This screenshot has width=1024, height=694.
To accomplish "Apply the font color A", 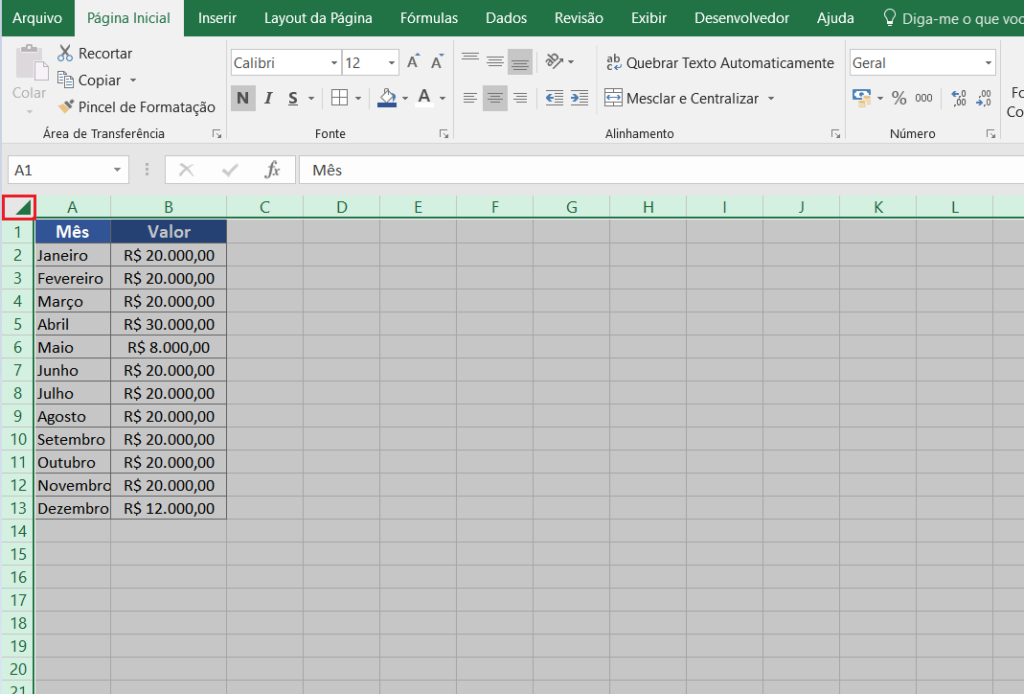I will pos(424,98).
